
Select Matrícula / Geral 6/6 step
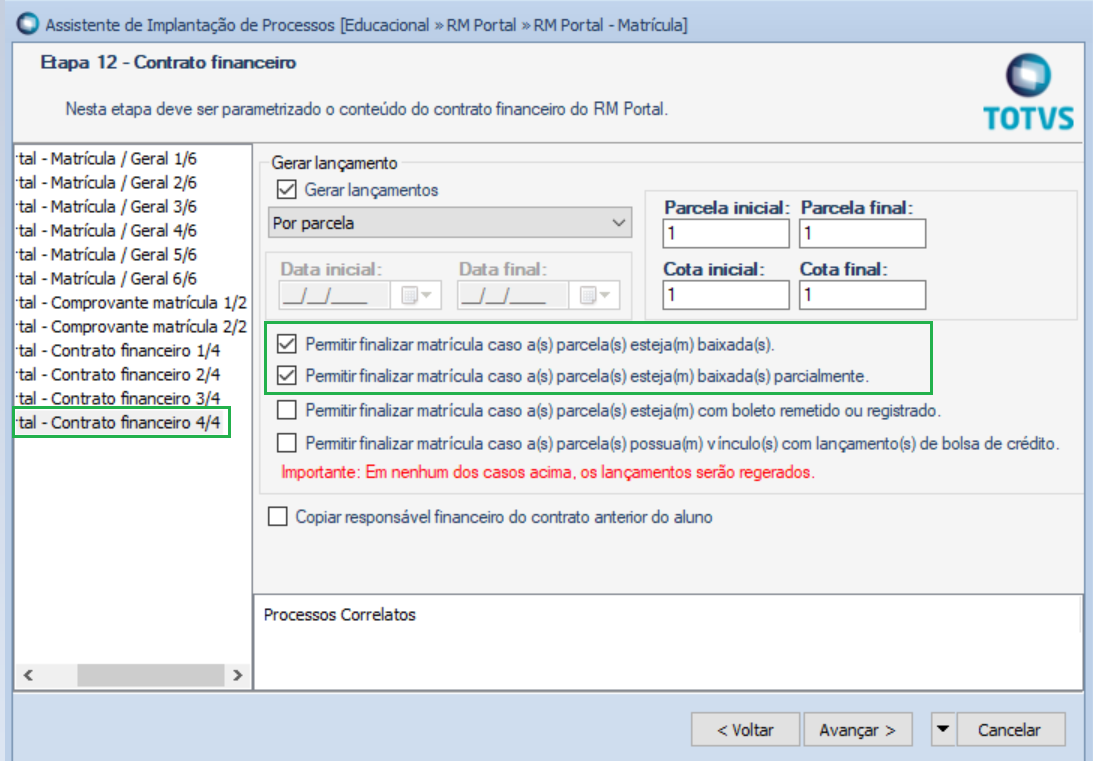pyautogui.click(x=107, y=278)
